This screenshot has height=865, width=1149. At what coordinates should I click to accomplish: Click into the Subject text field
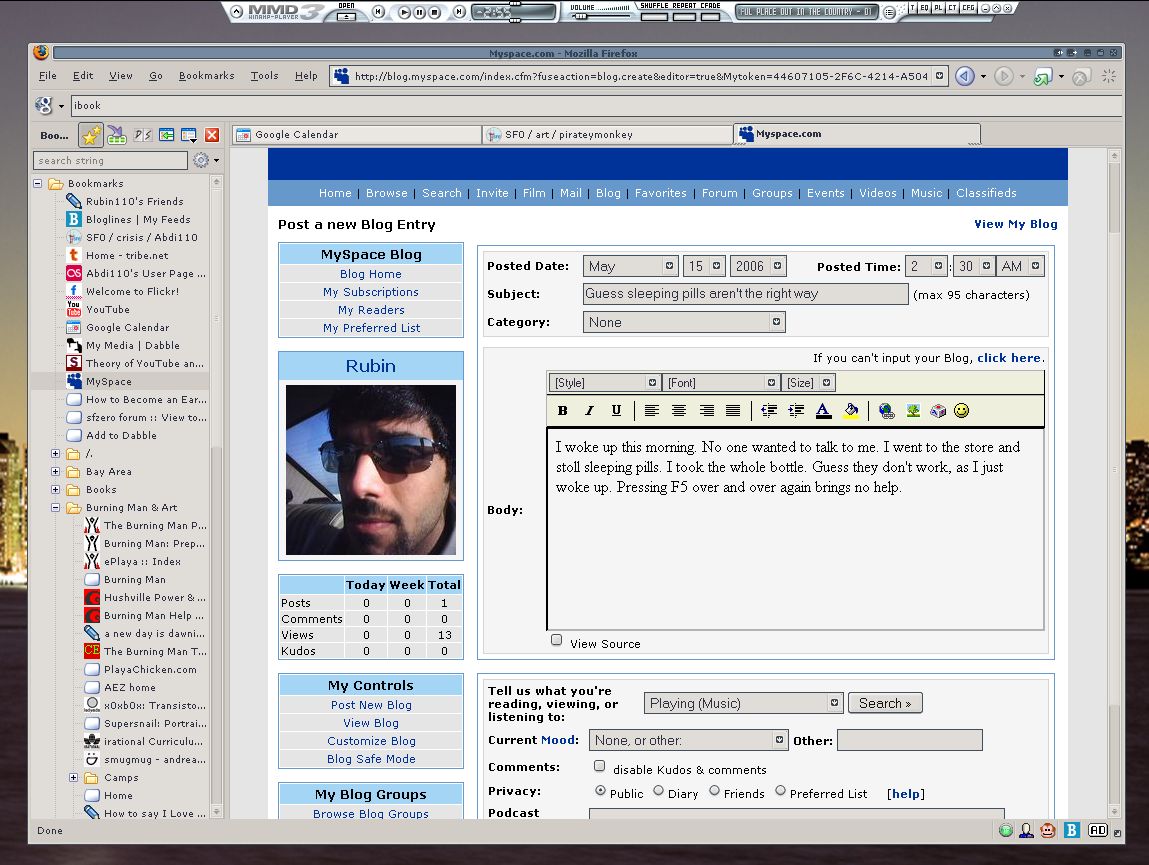(x=745, y=294)
